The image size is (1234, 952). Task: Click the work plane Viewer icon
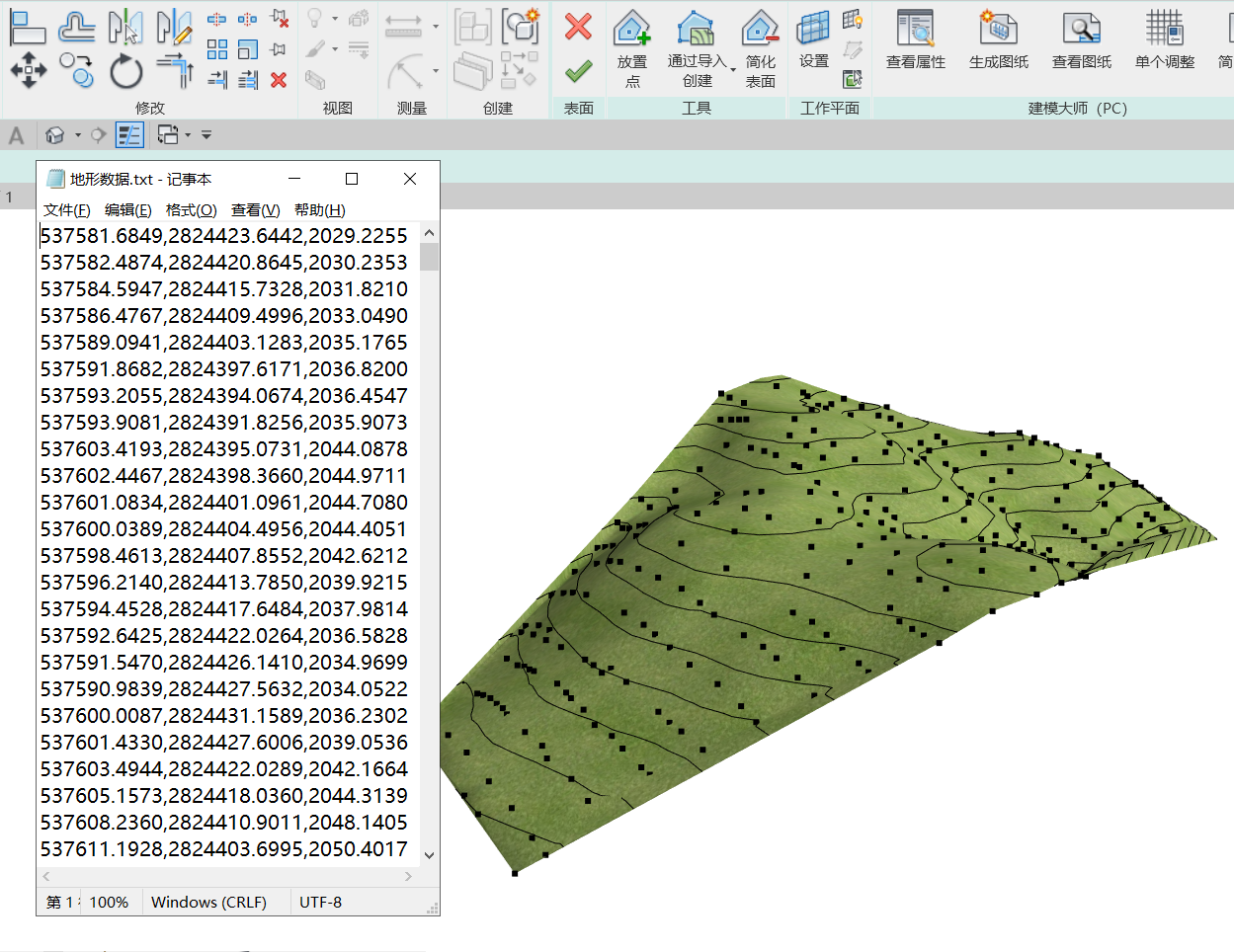coord(853,79)
